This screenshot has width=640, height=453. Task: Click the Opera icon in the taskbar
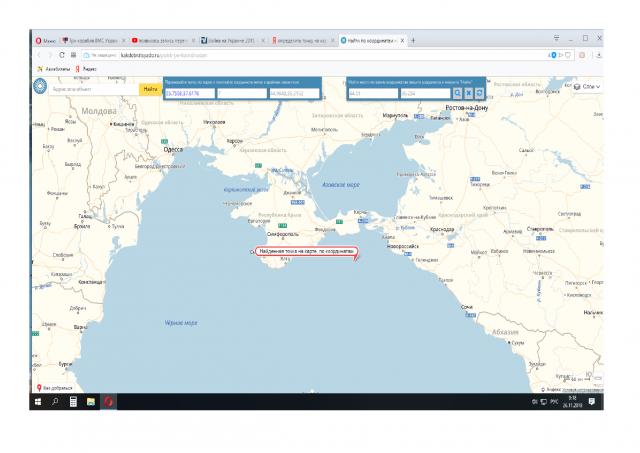coord(105,401)
